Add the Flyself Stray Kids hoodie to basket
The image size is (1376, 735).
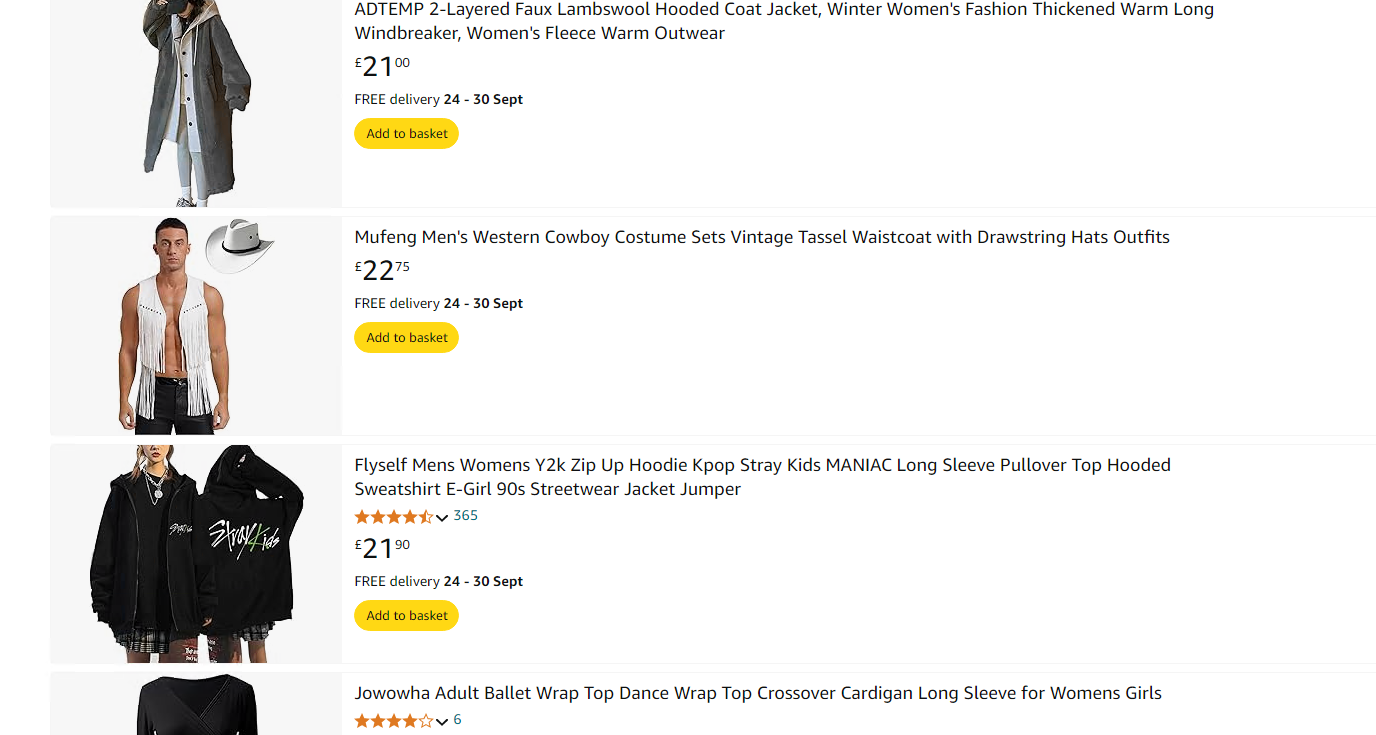pyautogui.click(x=406, y=616)
